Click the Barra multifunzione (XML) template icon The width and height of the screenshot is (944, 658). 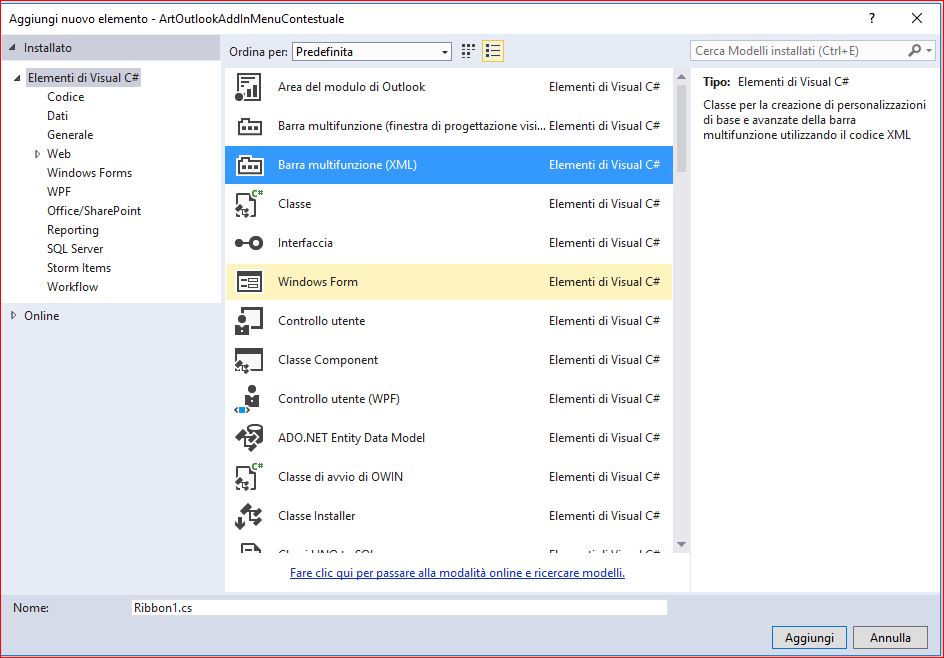point(249,165)
